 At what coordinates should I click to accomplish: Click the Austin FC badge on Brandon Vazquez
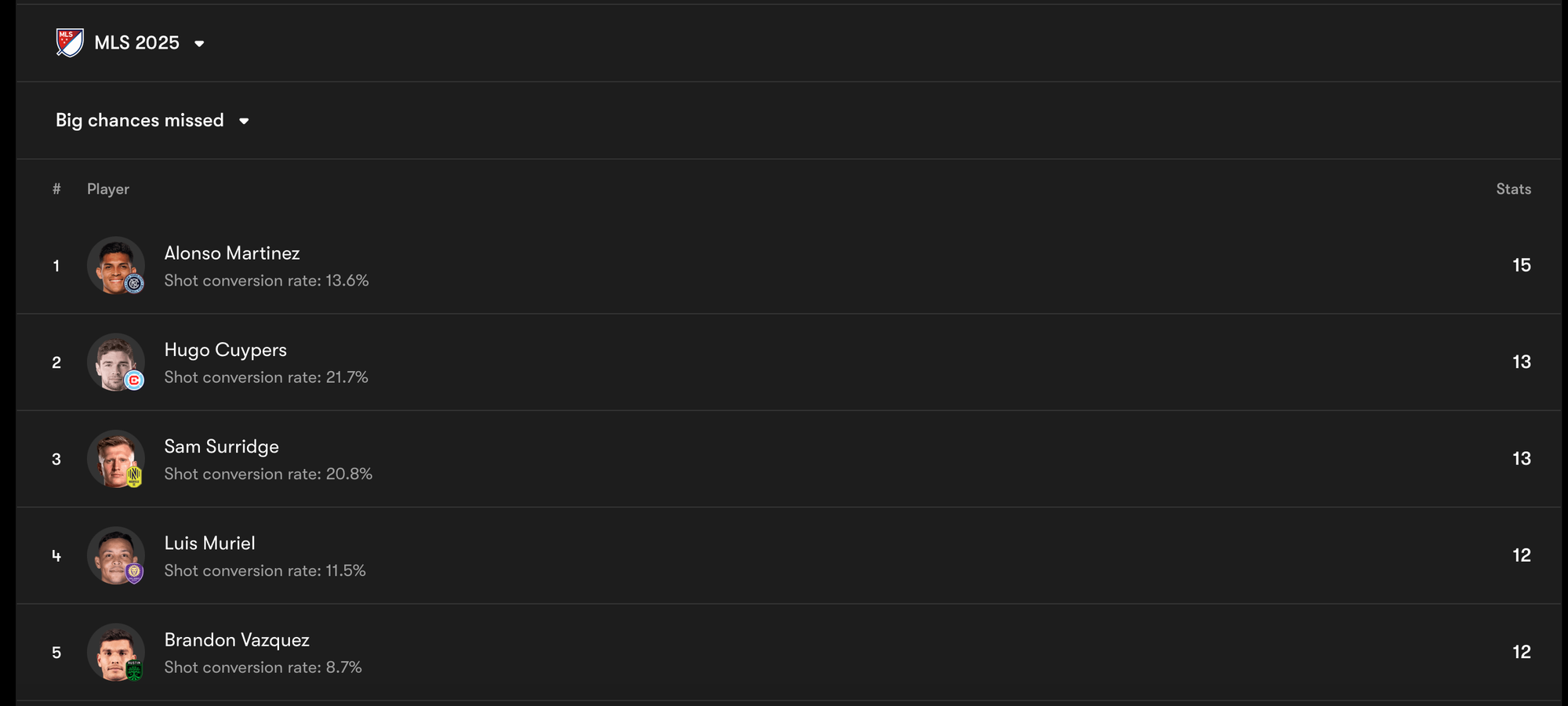point(134,671)
